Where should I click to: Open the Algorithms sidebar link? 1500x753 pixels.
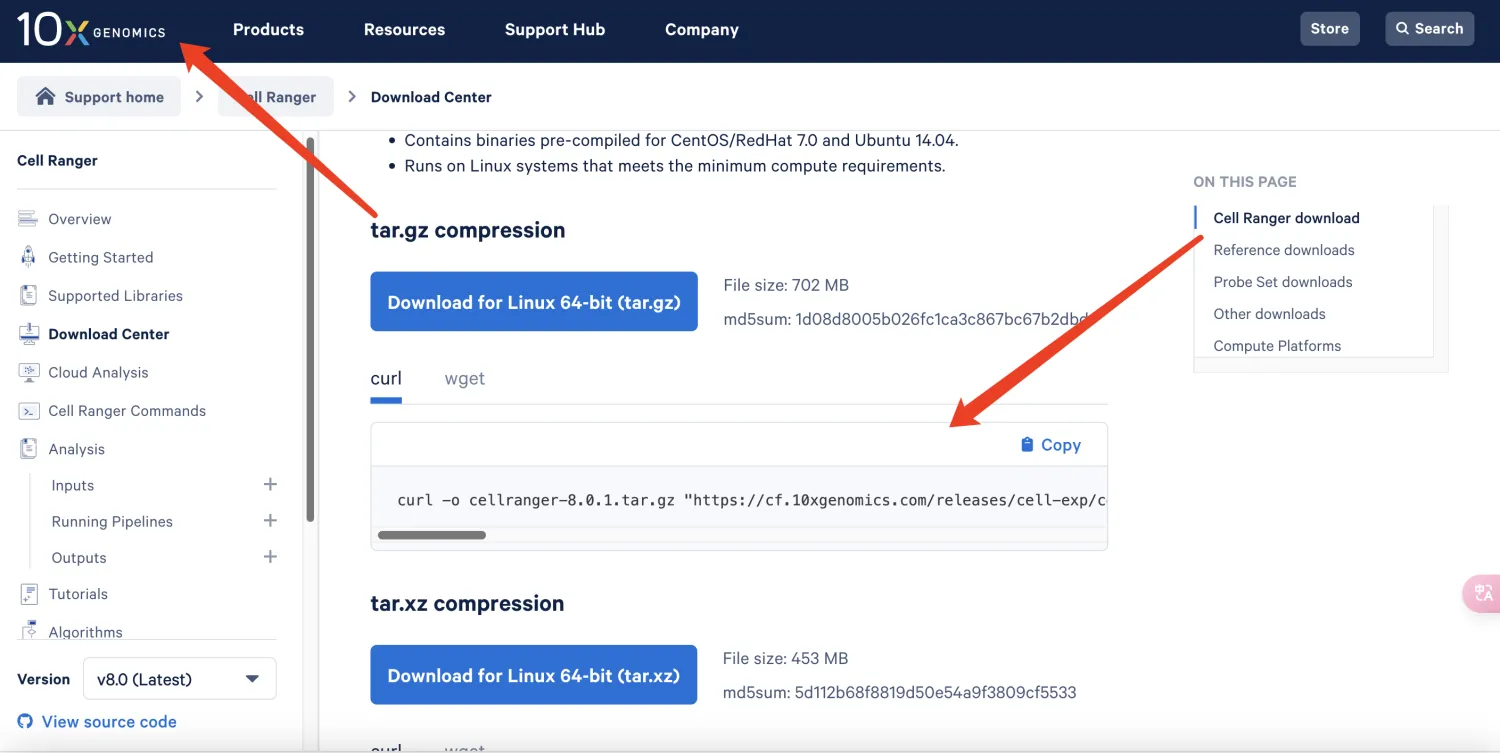85,632
